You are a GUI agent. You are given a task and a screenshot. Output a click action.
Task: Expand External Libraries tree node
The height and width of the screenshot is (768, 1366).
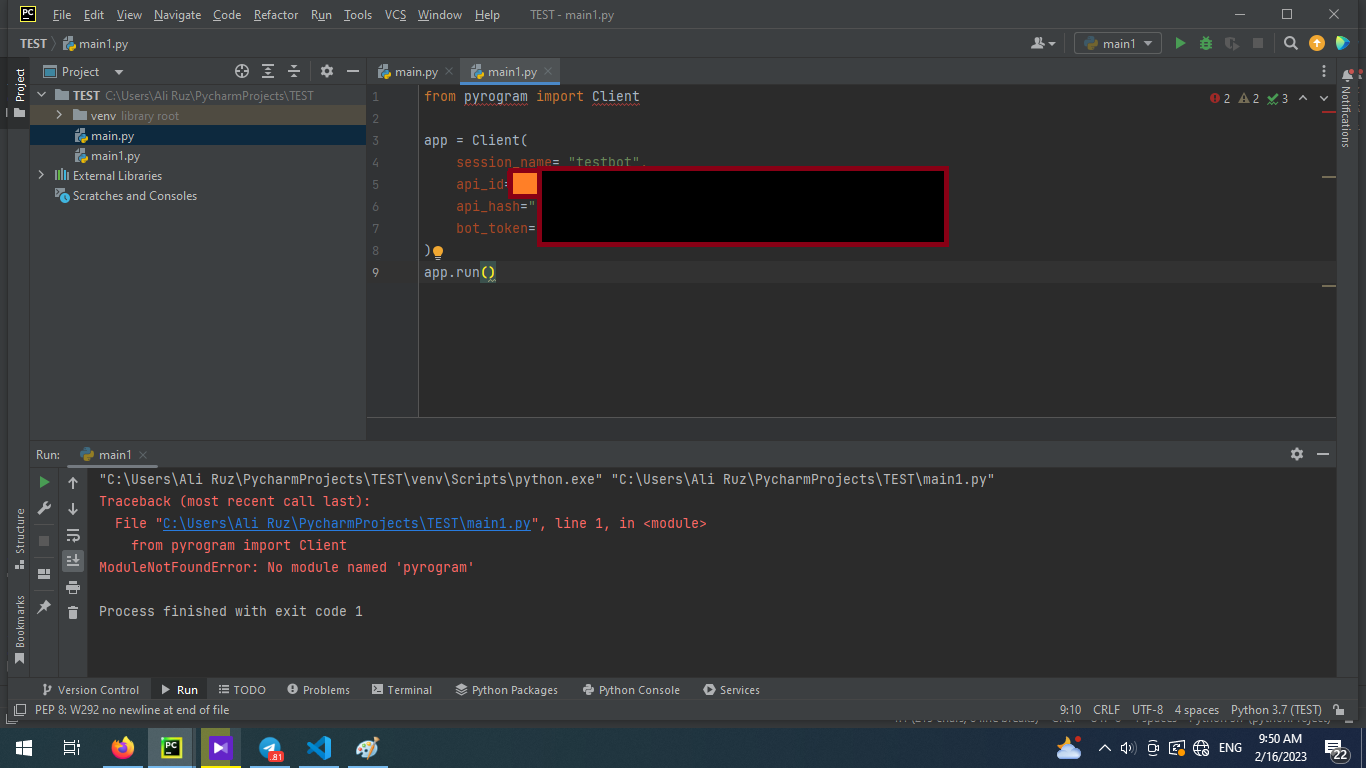pyautogui.click(x=41, y=176)
